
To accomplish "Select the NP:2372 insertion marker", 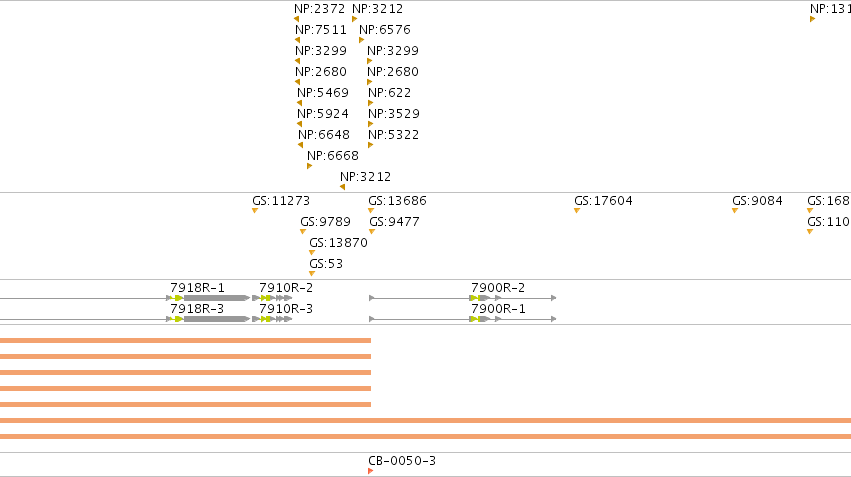I will pos(296,19).
